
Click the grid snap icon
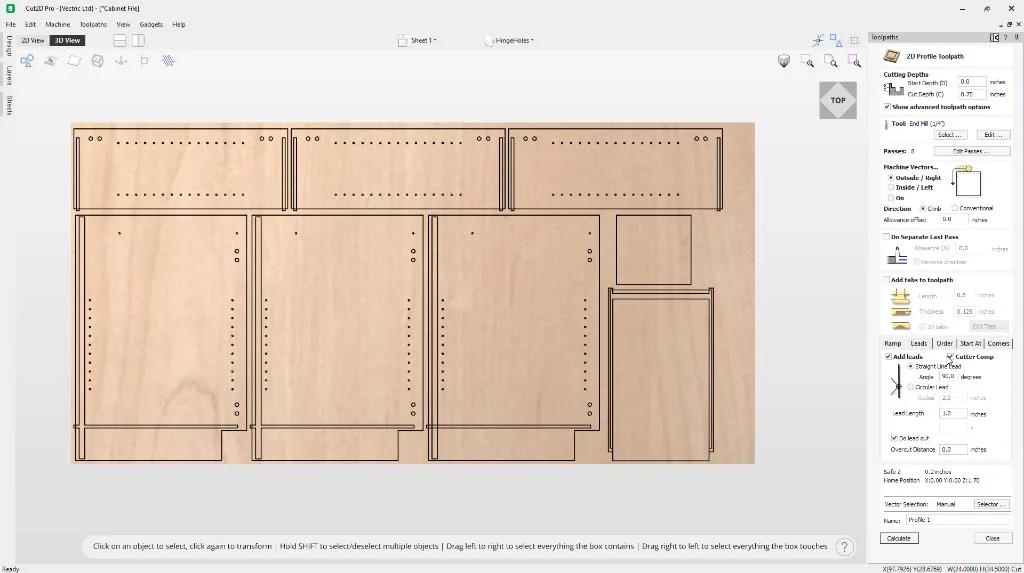(x=854, y=41)
